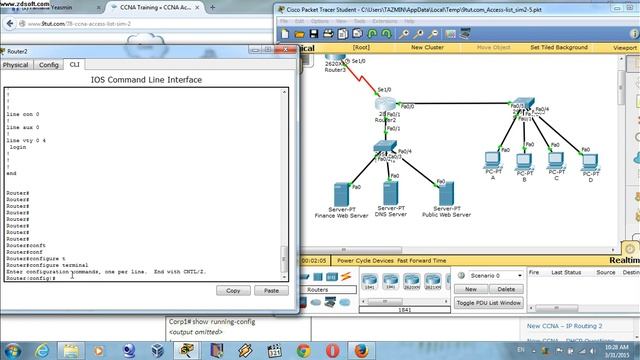Click the Redo green arrow icon

(x=386, y=34)
